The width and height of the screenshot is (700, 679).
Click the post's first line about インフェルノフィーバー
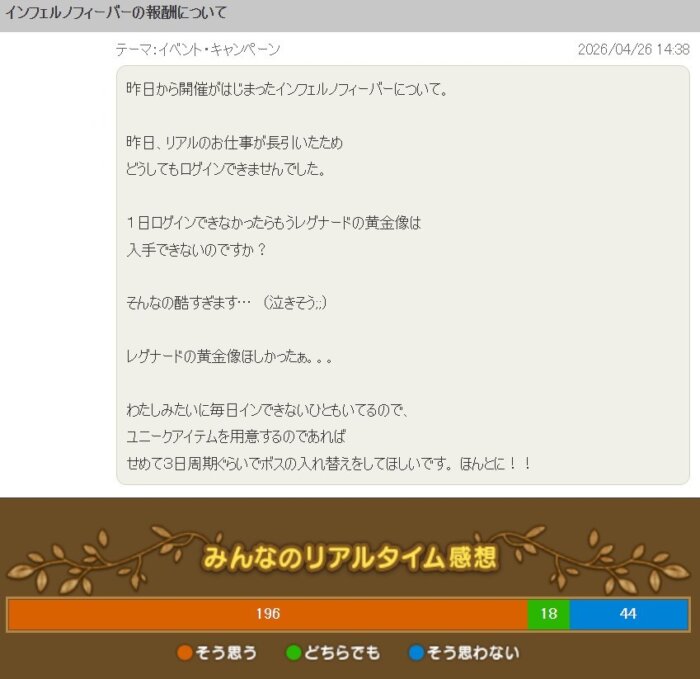point(288,89)
